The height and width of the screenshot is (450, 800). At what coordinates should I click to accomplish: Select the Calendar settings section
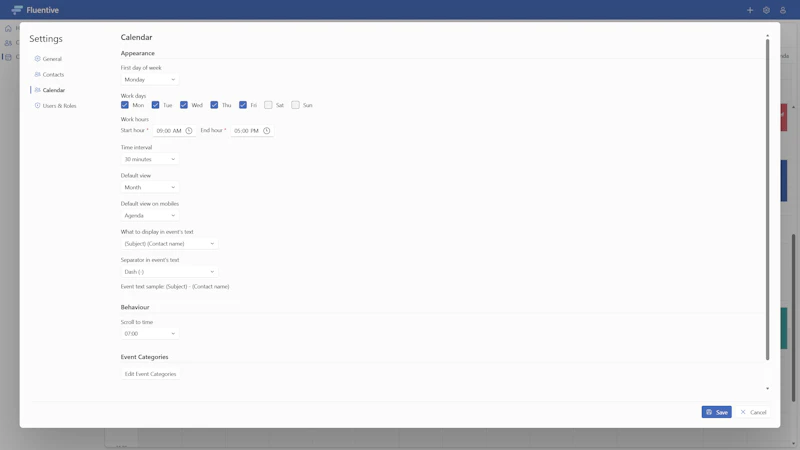(54, 90)
